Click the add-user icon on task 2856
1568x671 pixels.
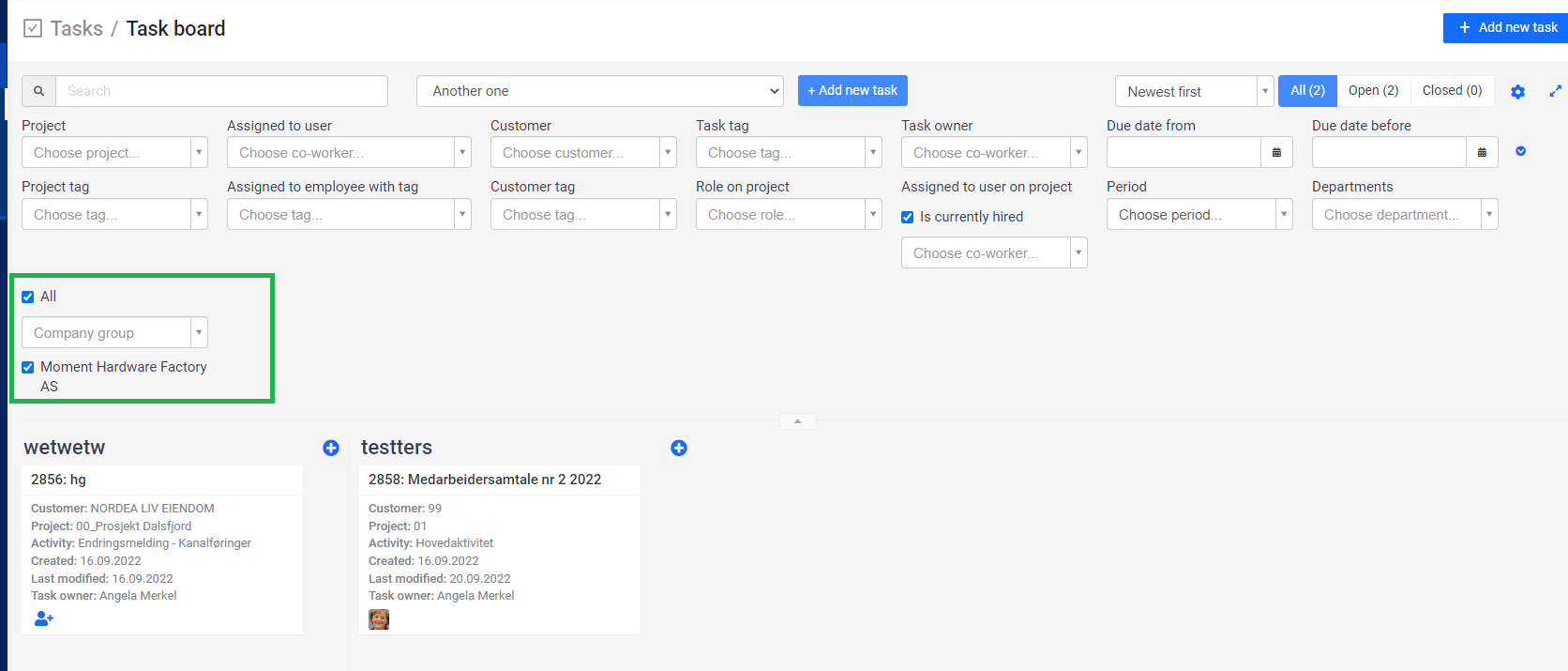(x=44, y=618)
